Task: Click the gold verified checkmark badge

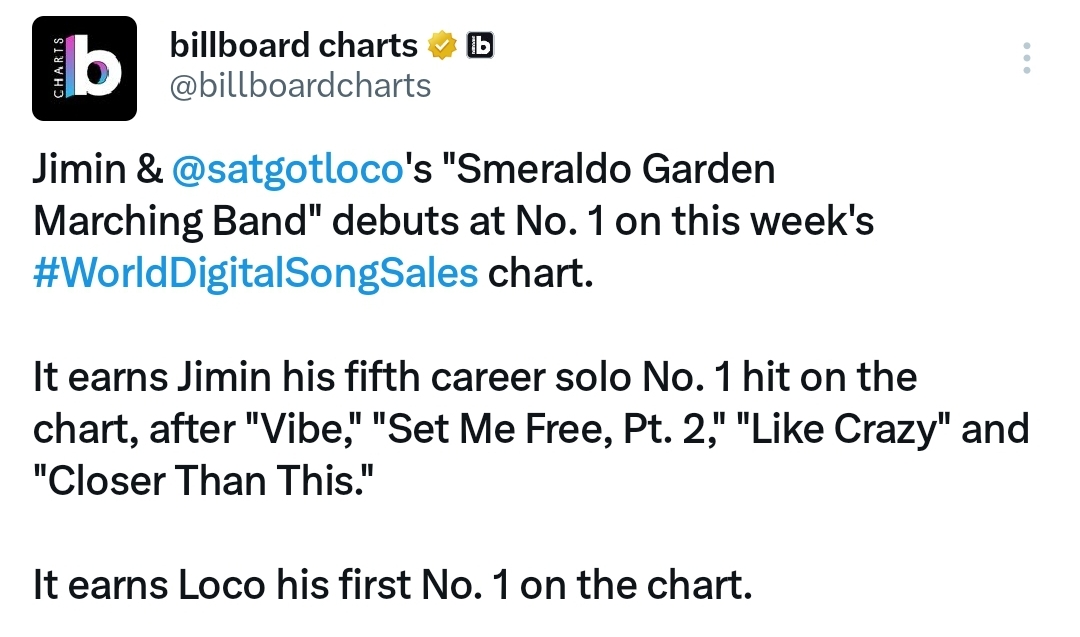Action: 442,45
